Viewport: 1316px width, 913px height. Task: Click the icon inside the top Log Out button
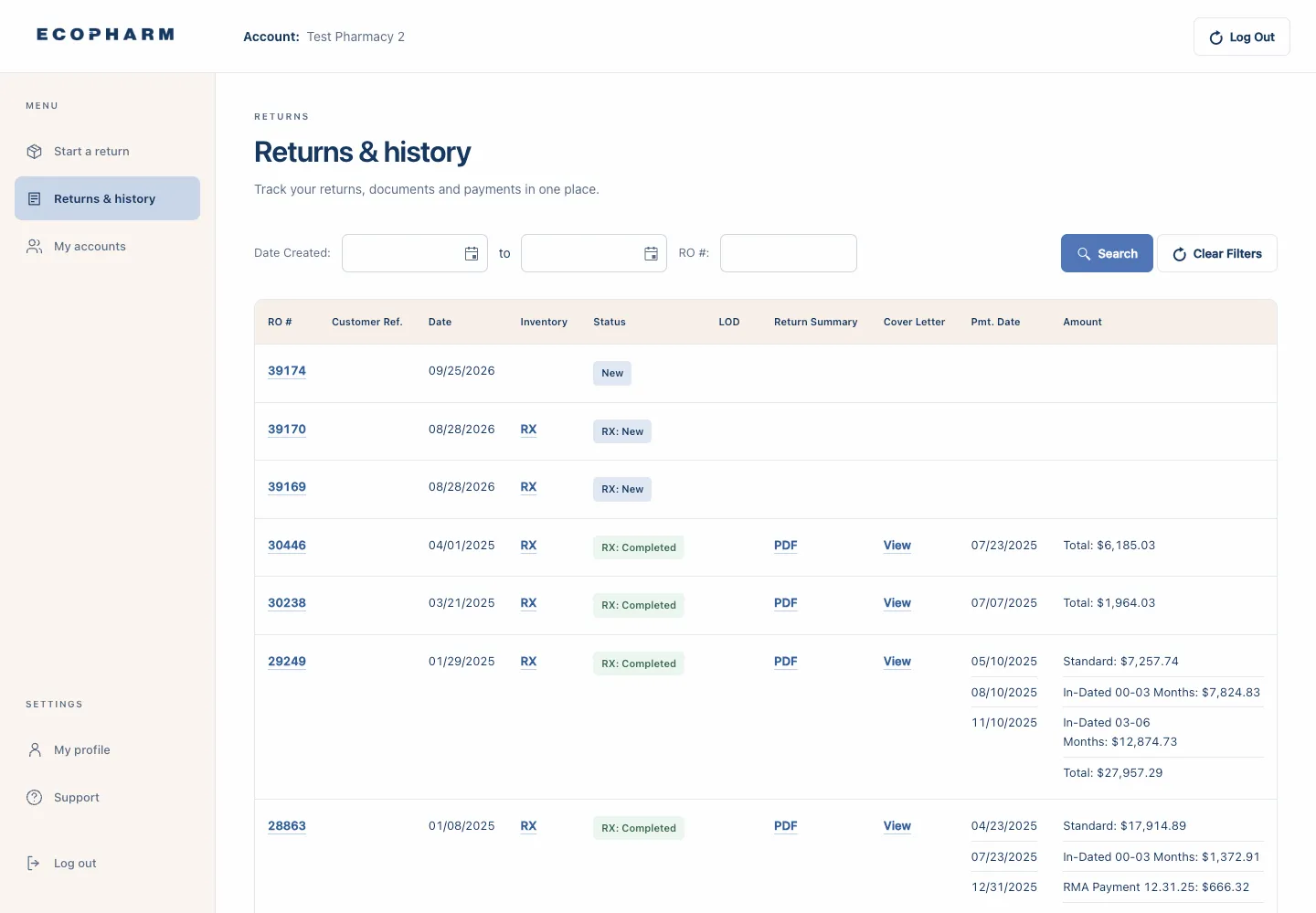(1216, 37)
